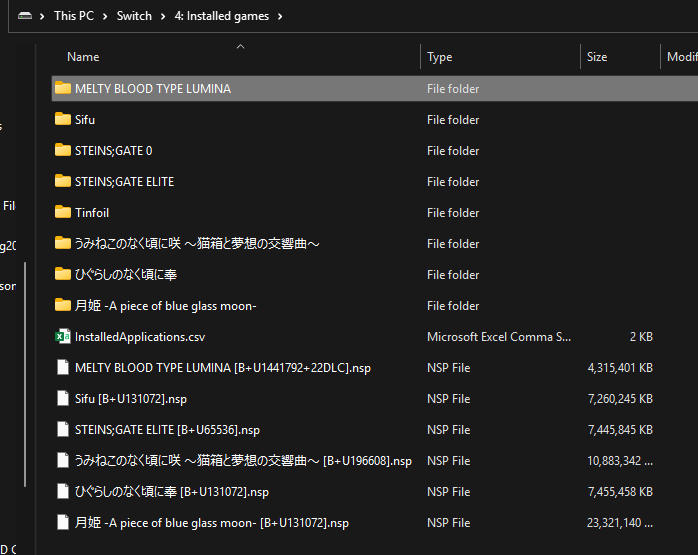Screen dimensions: 698x555
Task: Click NSP File type in Sifu nsp row
Action: click(x=448, y=399)
